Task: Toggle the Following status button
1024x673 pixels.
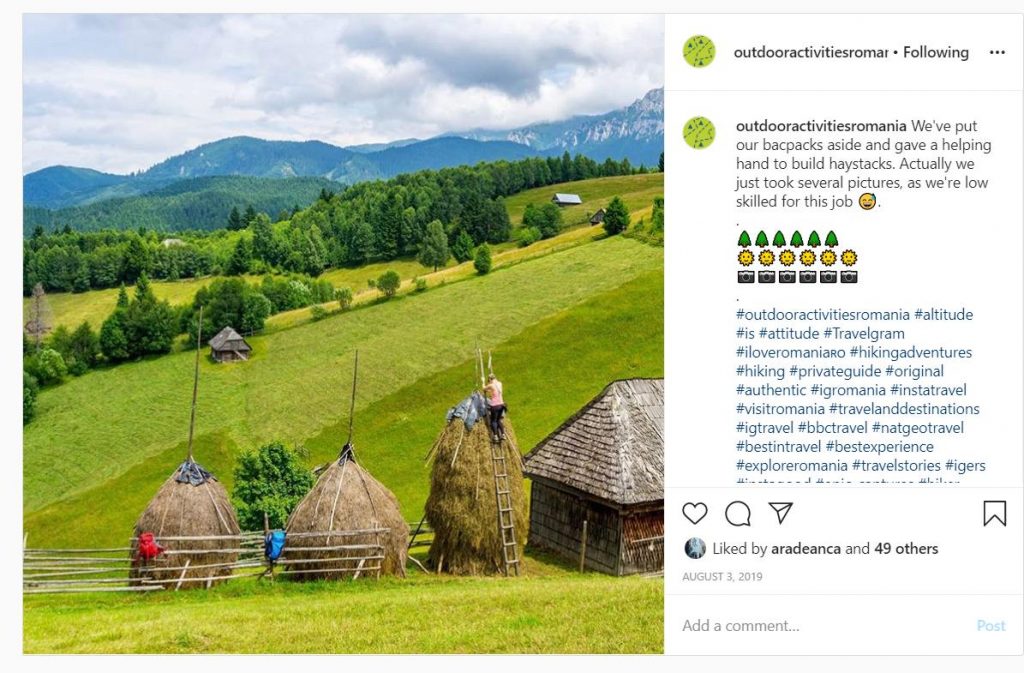Action: click(936, 52)
